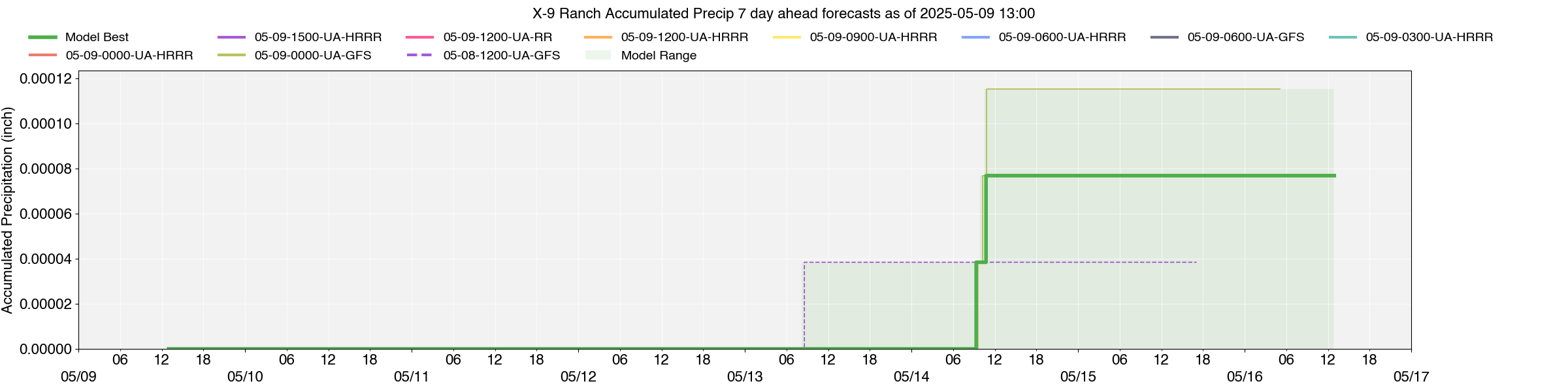
Task: Click the 05/14 date label on x-axis
Action: click(911, 377)
